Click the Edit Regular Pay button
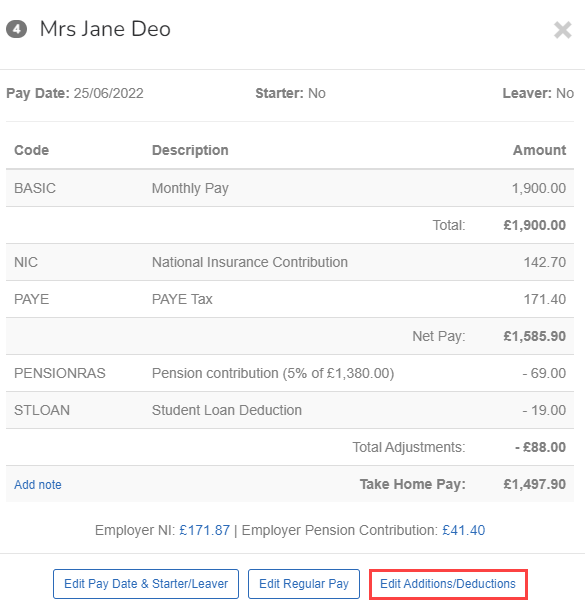The height and width of the screenshot is (607, 585). [304, 584]
